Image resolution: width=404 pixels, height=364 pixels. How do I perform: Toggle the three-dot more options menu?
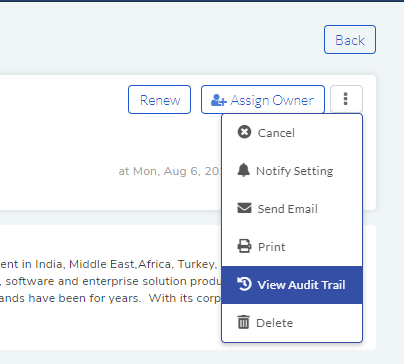346,99
